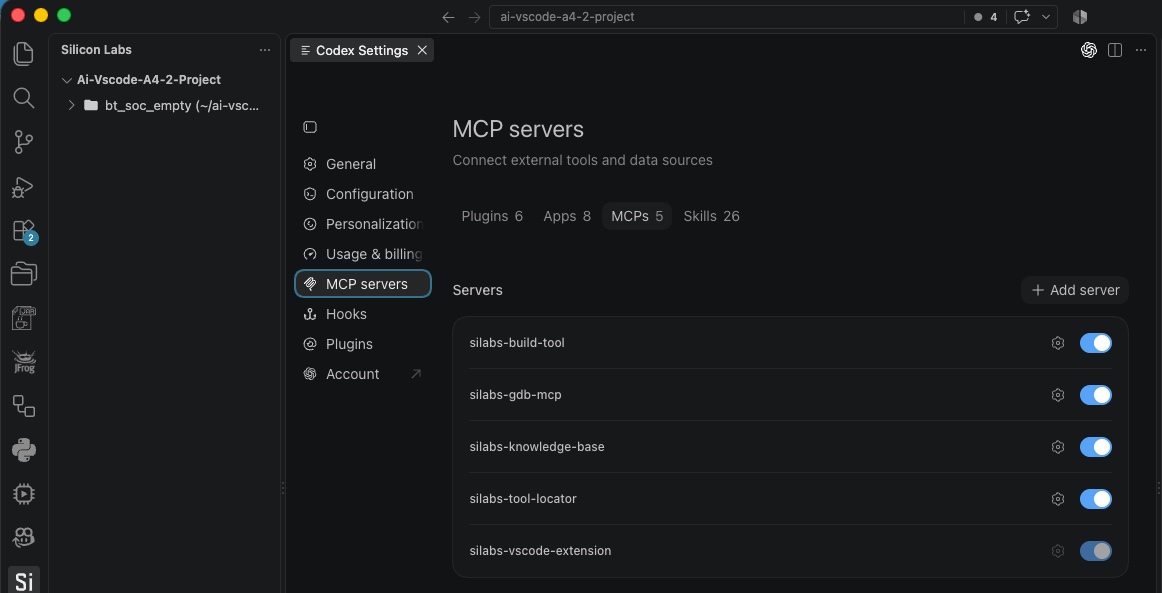Click the command center search field
Viewport: 1162px width, 593px height.
(727, 17)
